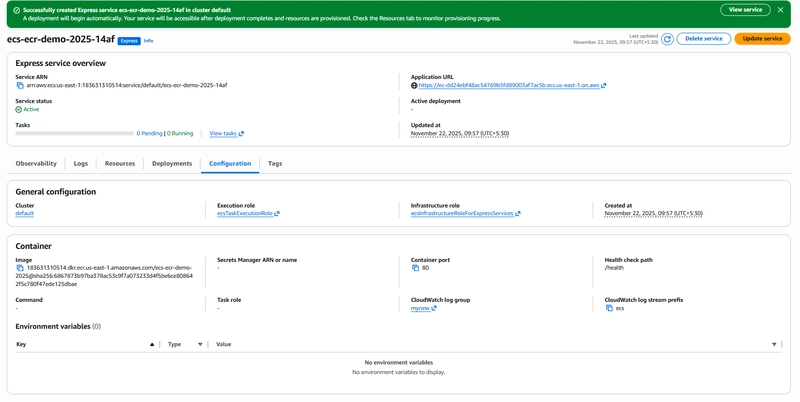Open the Deployments tab
Screen dimensions: 800x402
[172, 163]
